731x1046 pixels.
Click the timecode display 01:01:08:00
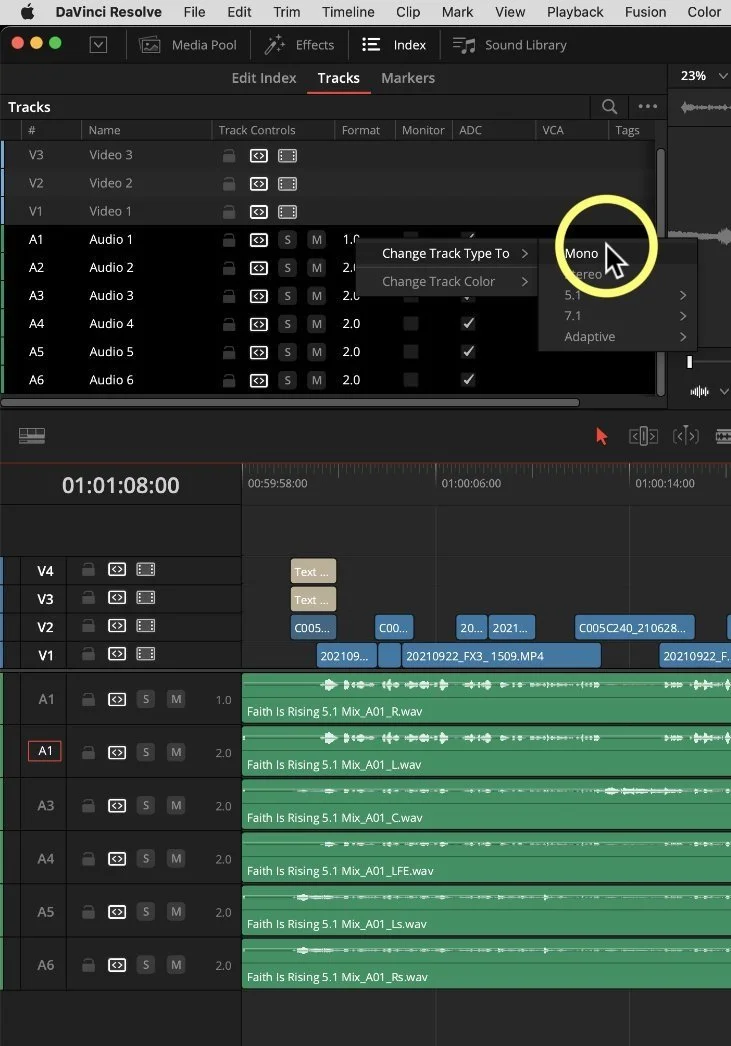tap(121, 485)
